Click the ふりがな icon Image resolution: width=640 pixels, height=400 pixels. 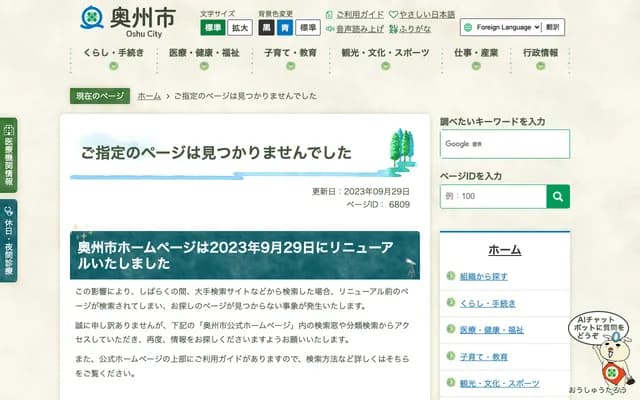point(393,29)
